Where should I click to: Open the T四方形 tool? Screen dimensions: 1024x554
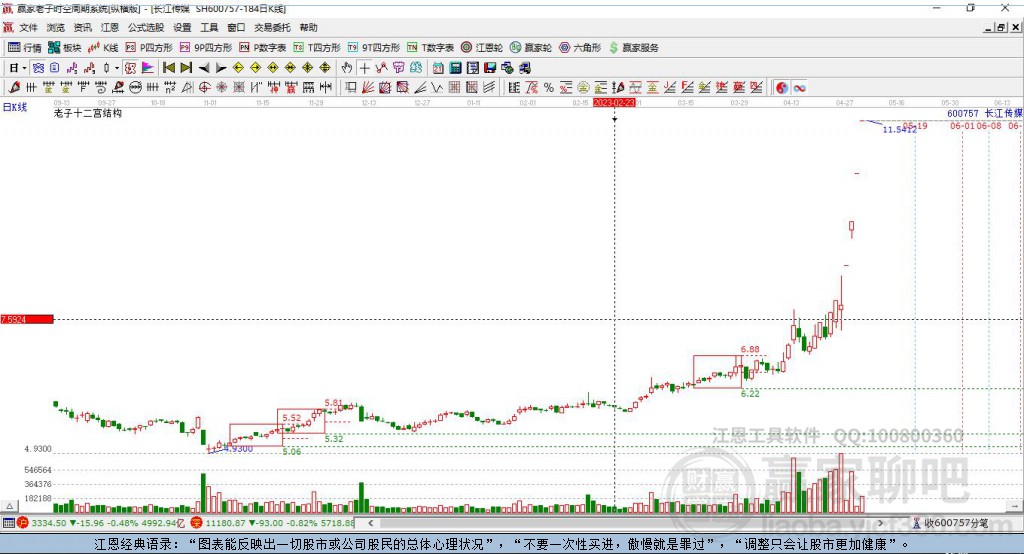pos(317,48)
